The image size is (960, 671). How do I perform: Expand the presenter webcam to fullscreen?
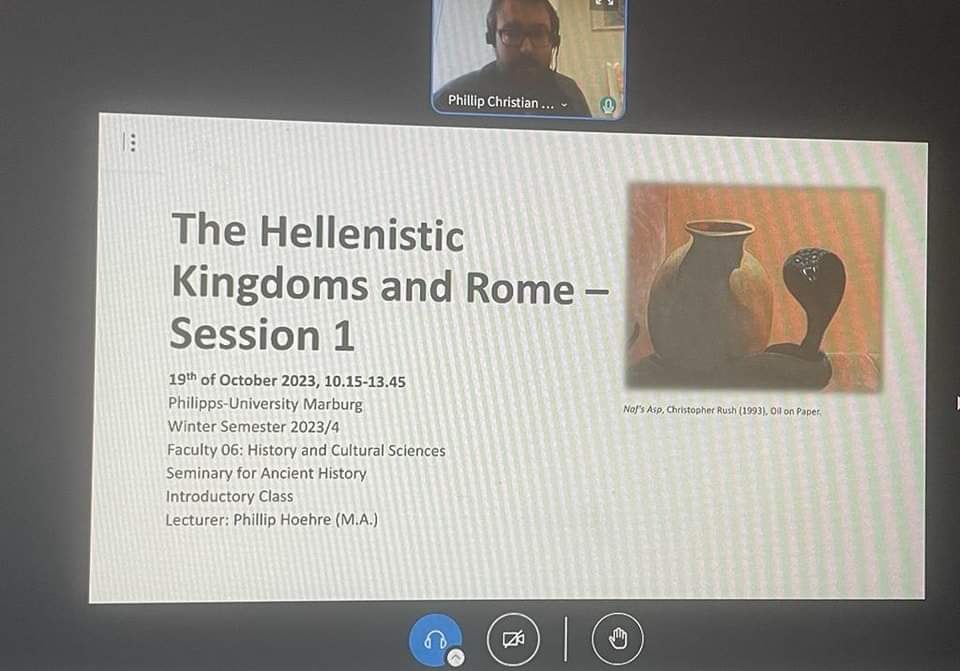(x=606, y=5)
